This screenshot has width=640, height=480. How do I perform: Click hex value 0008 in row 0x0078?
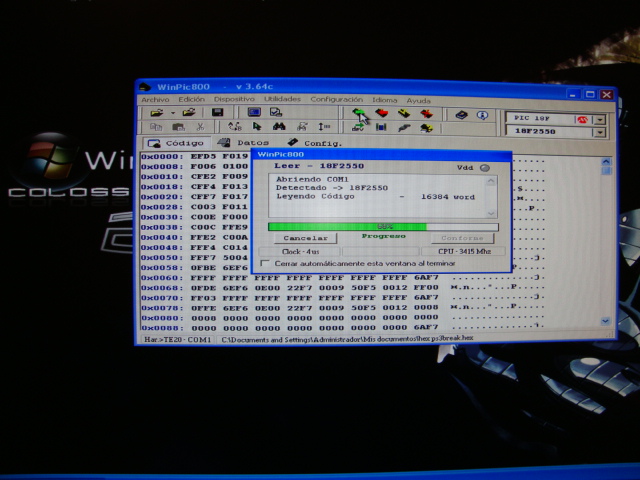click(x=426, y=307)
